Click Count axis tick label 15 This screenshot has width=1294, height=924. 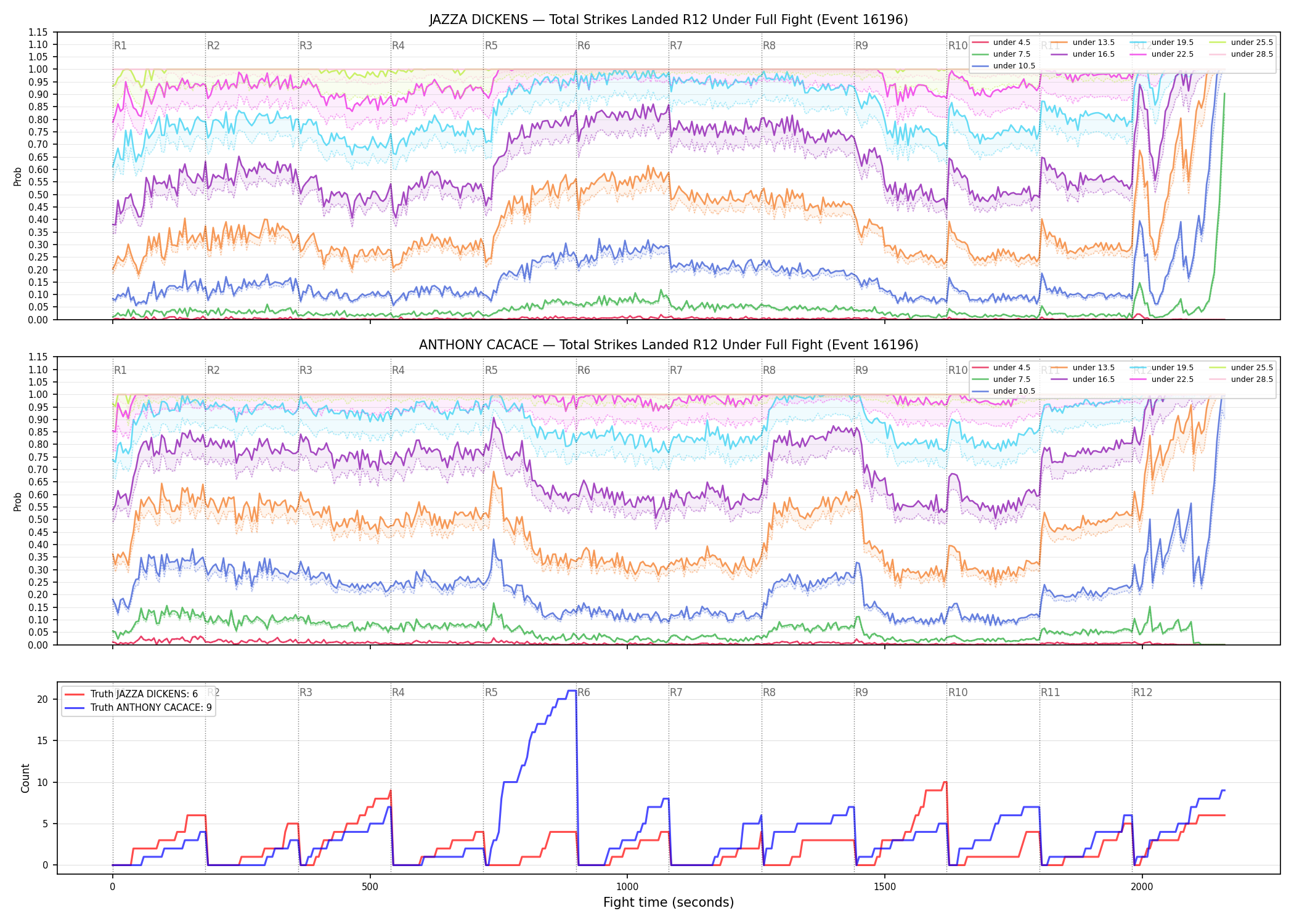43,740
